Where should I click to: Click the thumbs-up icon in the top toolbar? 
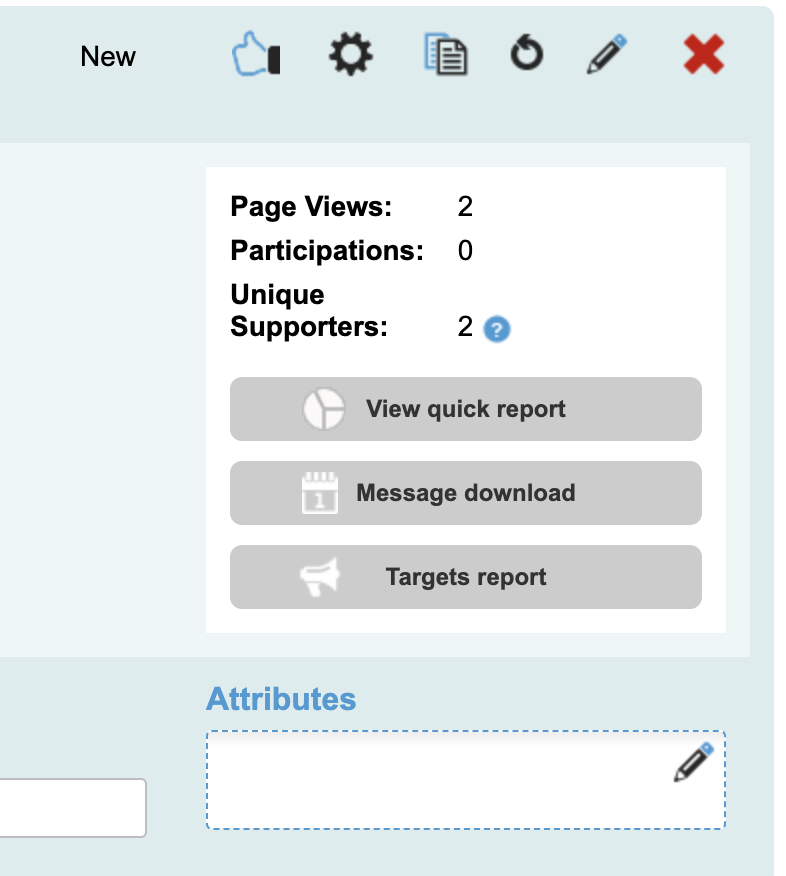point(254,55)
